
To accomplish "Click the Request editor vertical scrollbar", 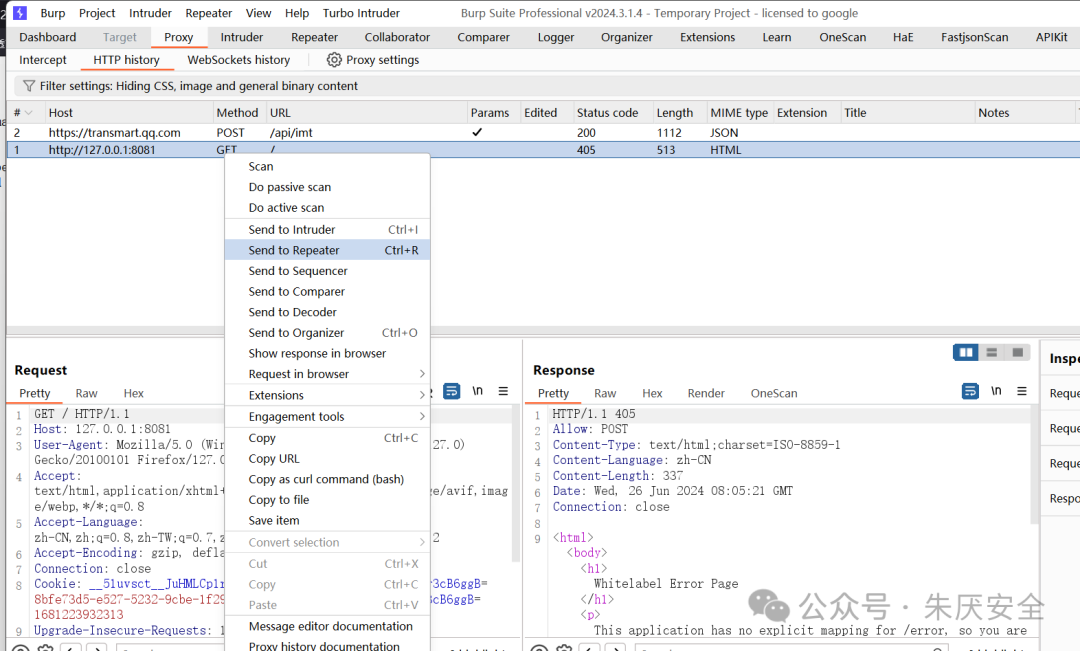I will tap(516, 482).
